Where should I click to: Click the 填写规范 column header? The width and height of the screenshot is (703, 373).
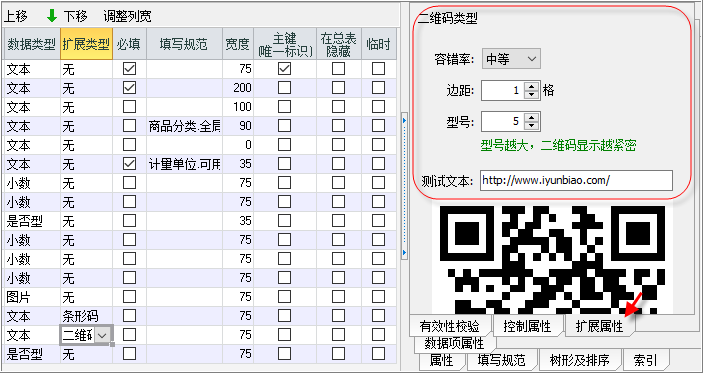click(184, 43)
